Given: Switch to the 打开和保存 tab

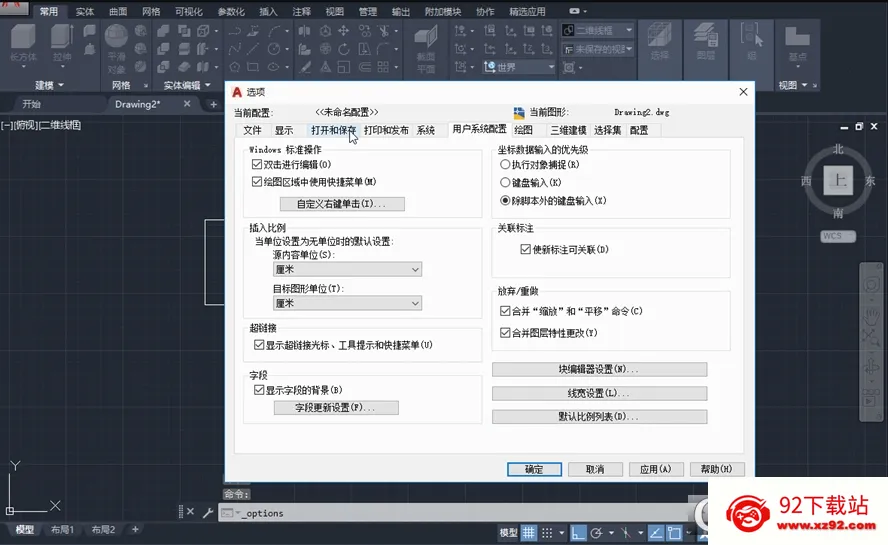Looking at the screenshot, I should 333,130.
